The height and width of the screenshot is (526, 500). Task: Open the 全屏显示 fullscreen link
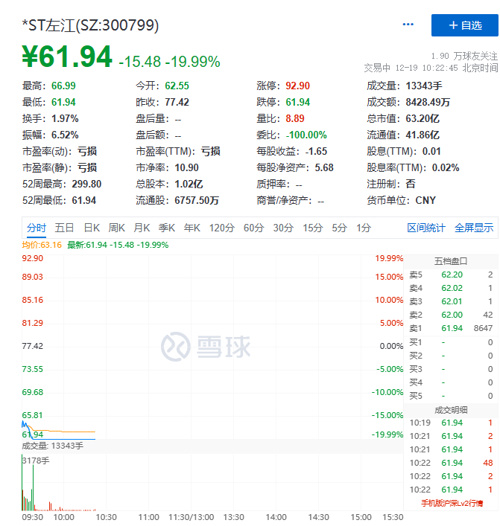pos(474,228)
